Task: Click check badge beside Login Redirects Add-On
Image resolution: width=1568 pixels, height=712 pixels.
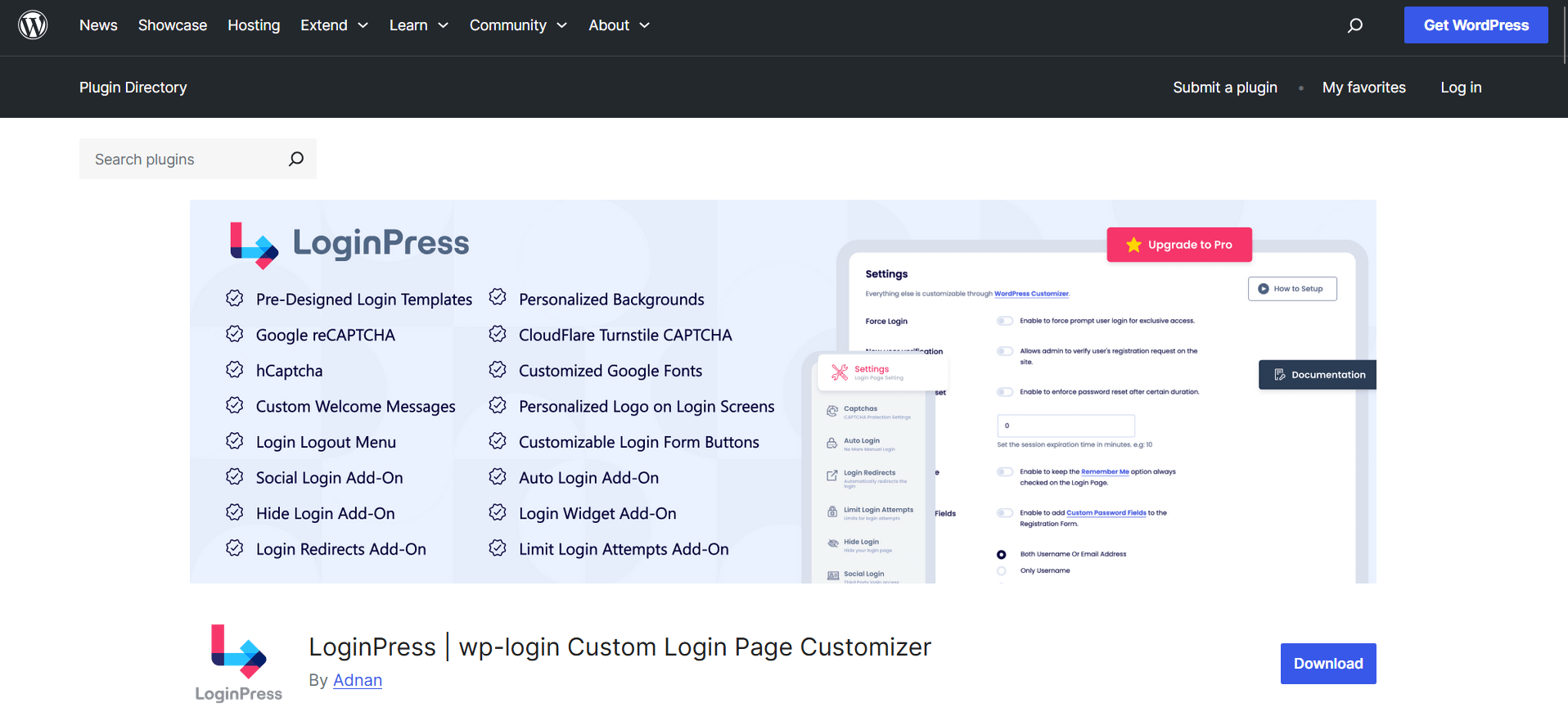Action: tap(235, 548)
